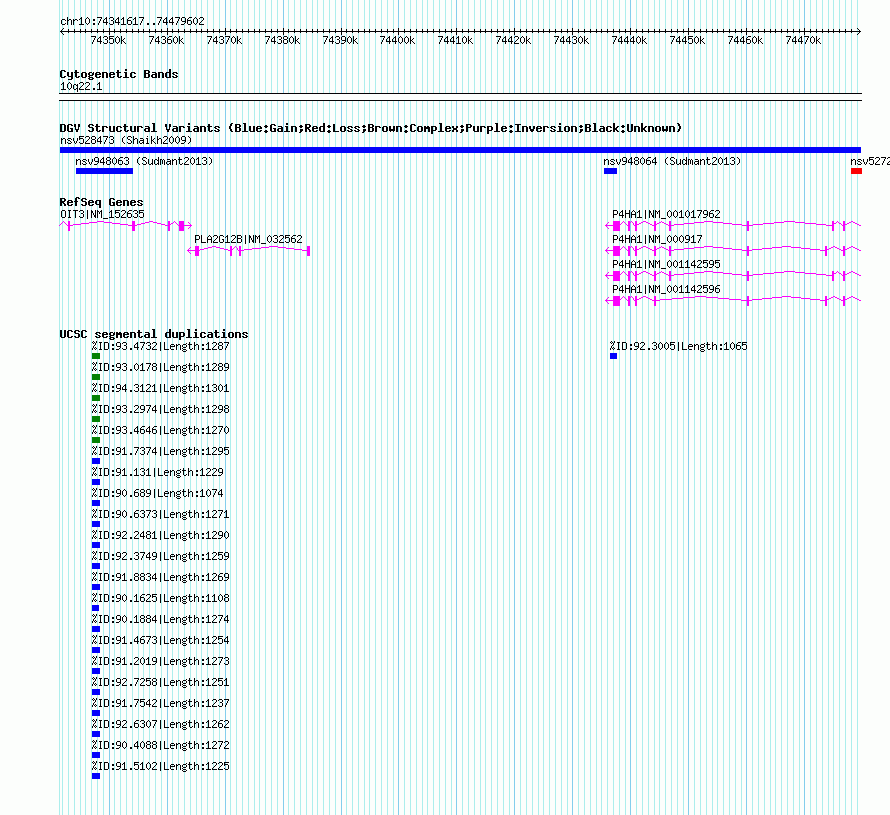Select the P4HA1 NM_001017962 transcript glyph
The width and height of the screenshot is (890, 815).
click(x=733, y=226)
